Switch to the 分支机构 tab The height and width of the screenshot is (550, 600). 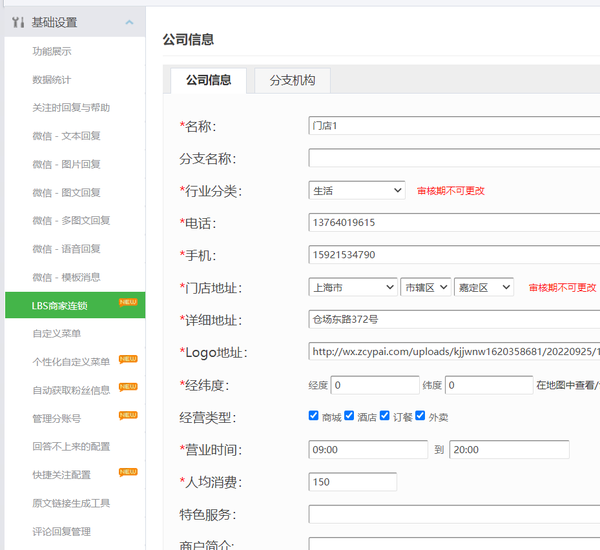click(292, 80)
